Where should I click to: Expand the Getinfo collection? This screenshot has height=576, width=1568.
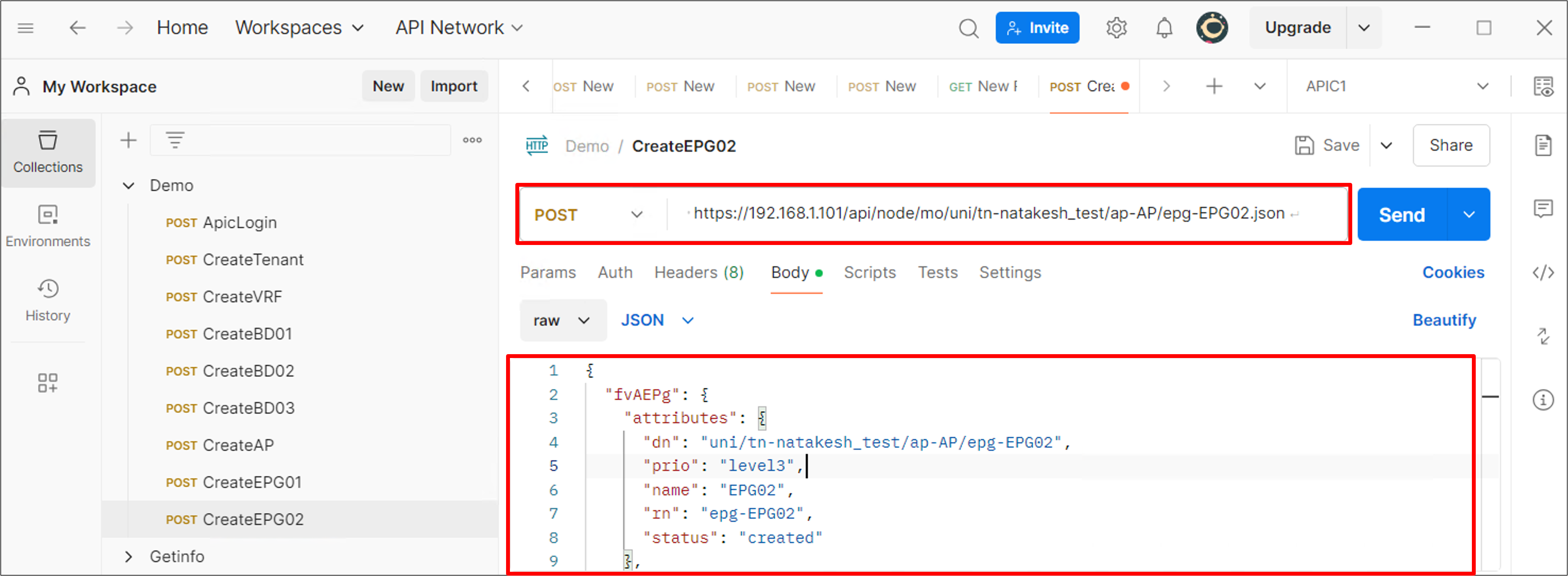[x=129, y=556]
